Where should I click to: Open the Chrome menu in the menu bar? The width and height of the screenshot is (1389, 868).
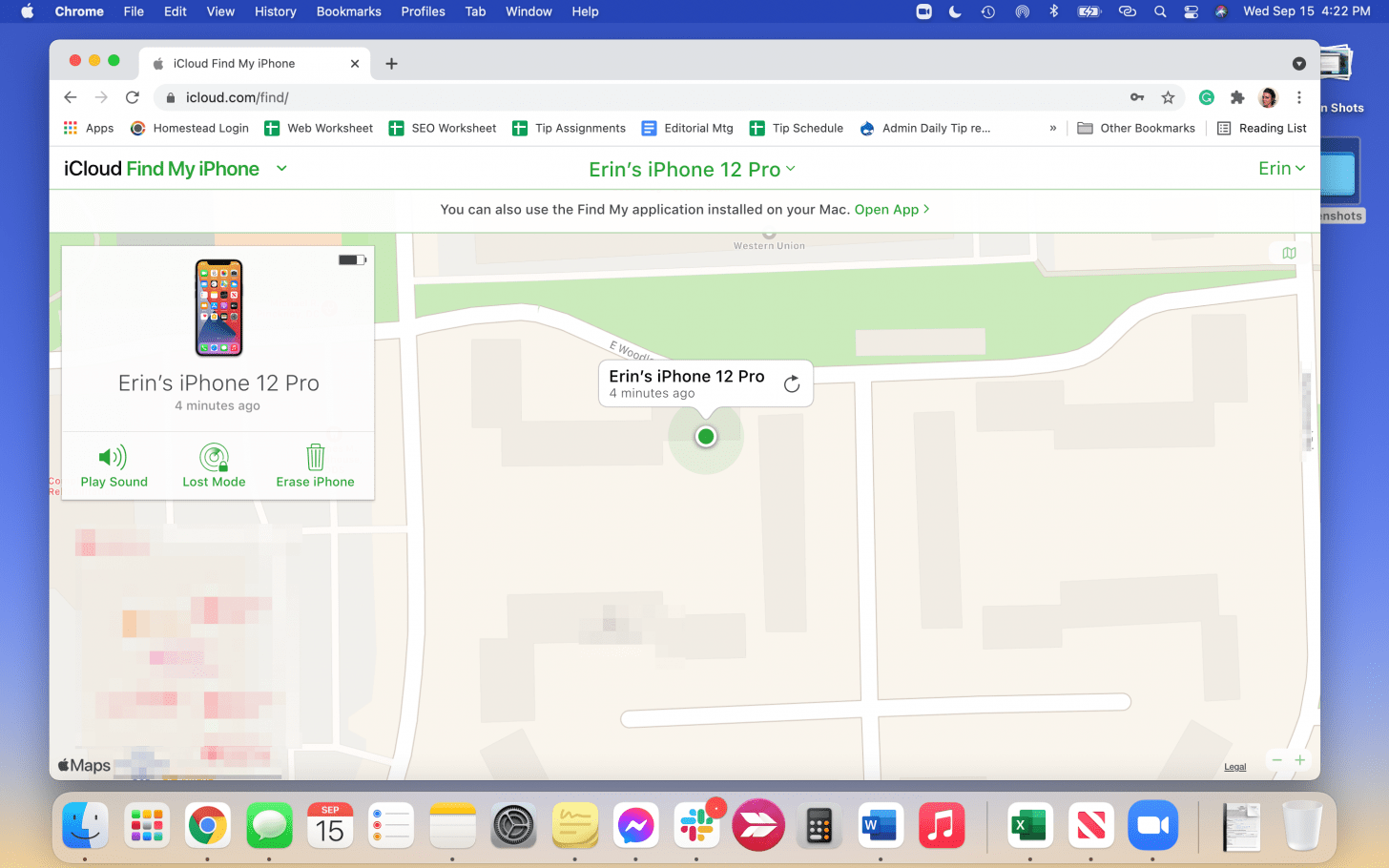click(79, 11)
